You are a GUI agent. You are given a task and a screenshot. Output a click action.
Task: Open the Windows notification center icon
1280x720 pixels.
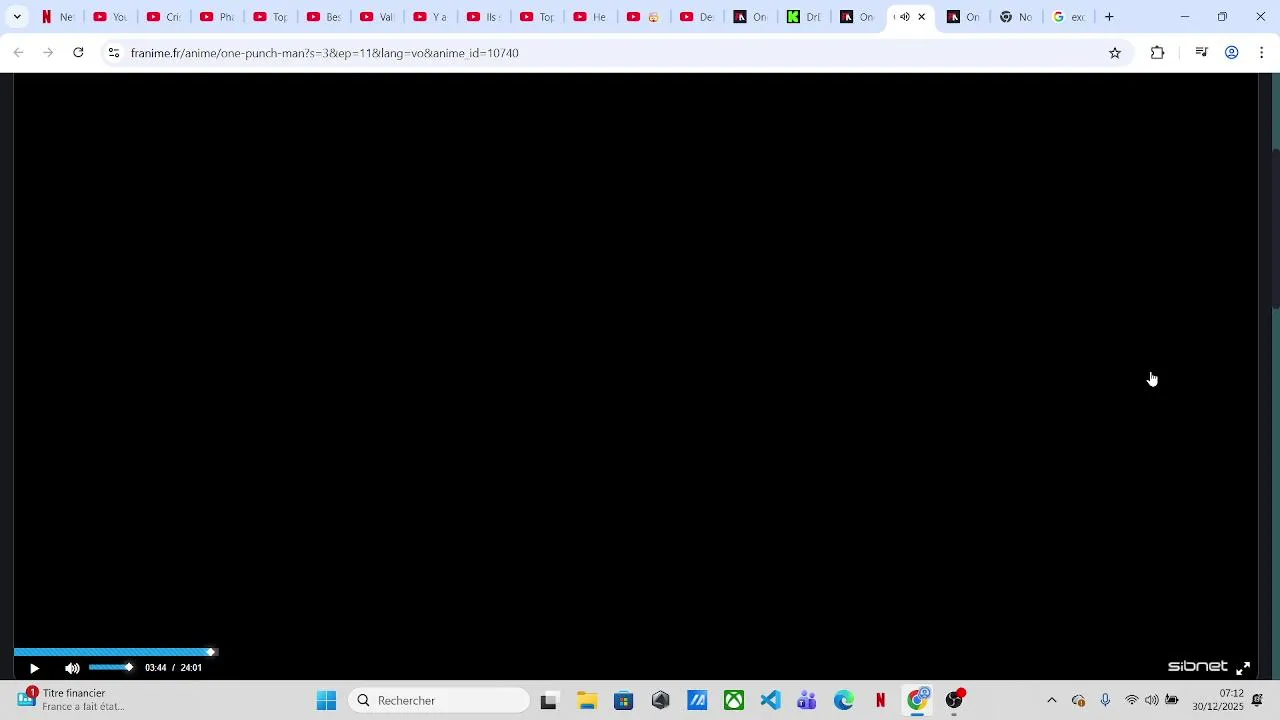click(x=1258, y=700)
